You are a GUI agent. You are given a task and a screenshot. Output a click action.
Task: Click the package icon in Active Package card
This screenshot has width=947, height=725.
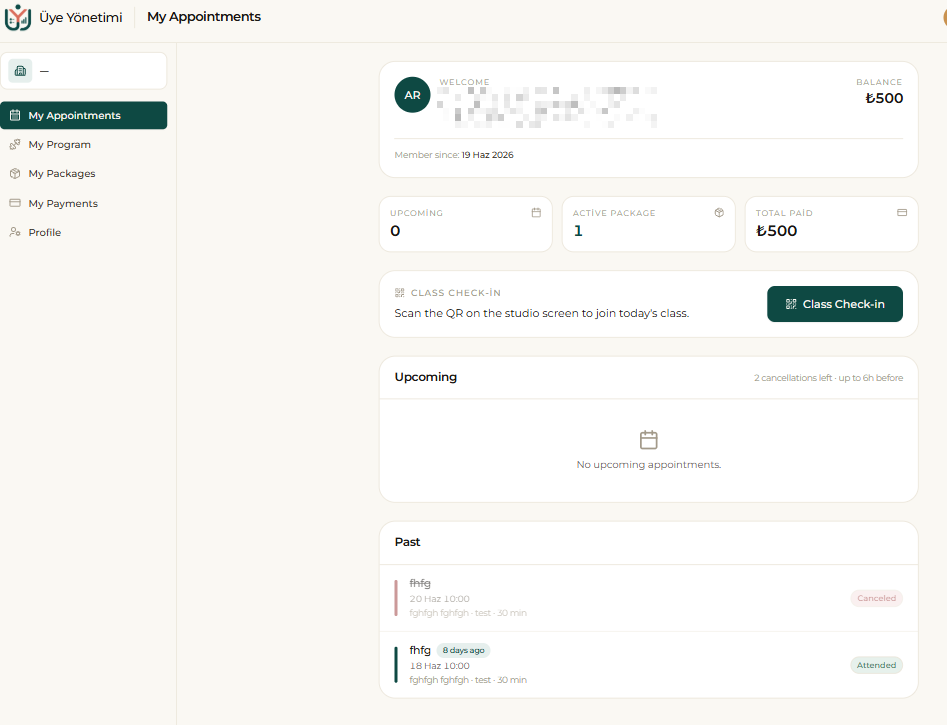click(x=719, y=213)
